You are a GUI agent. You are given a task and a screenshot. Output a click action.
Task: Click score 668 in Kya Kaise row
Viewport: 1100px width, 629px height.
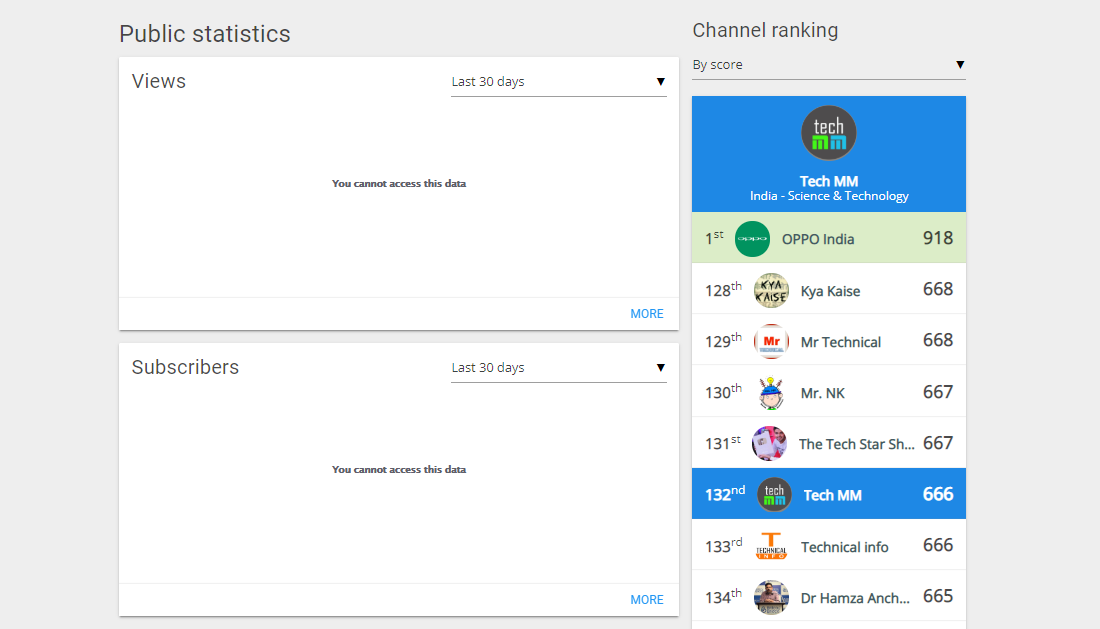pos(937,290)
